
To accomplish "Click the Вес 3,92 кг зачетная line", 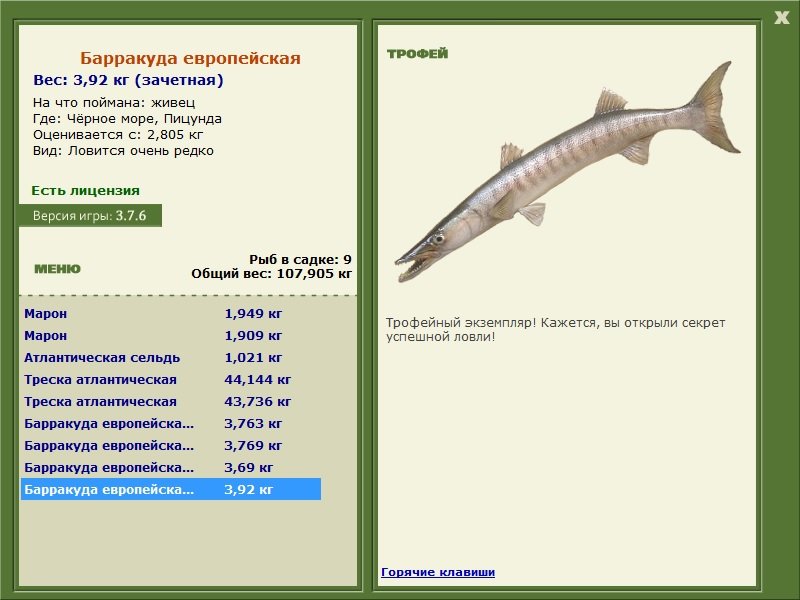I will coord(128,80).
